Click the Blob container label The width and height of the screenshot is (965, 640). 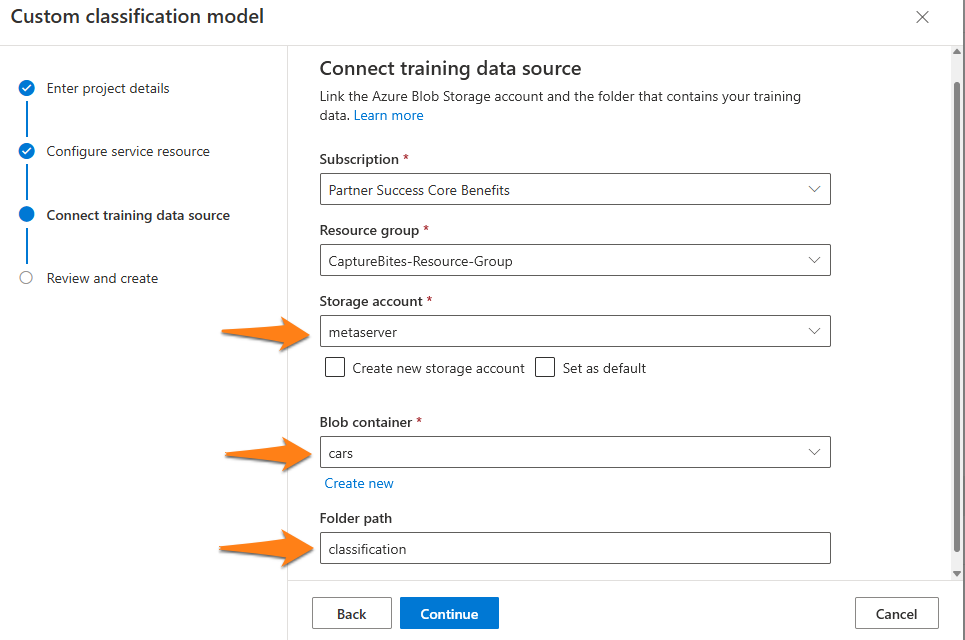[x=366, y=422]
